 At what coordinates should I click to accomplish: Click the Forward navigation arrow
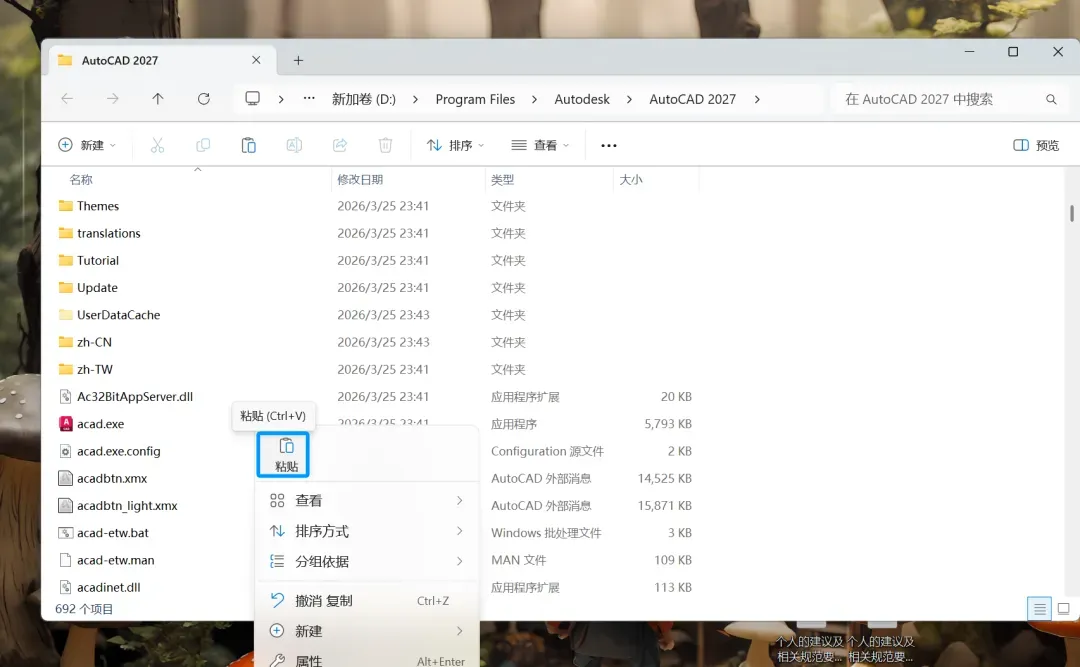112,99
